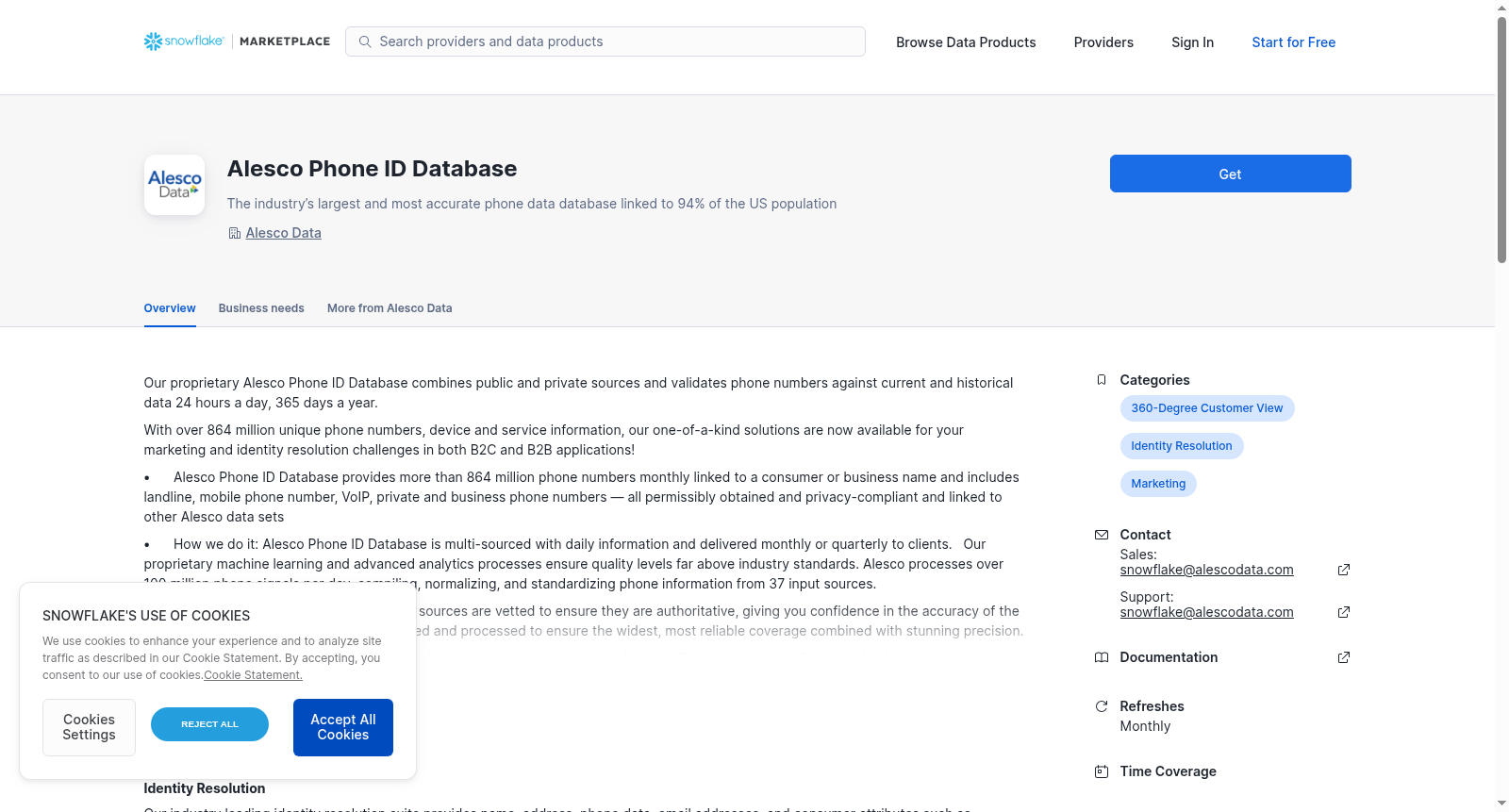Click REJECT ALL cookies
This screenshot has height=812, width=1509.
click(x=209, y=724)
